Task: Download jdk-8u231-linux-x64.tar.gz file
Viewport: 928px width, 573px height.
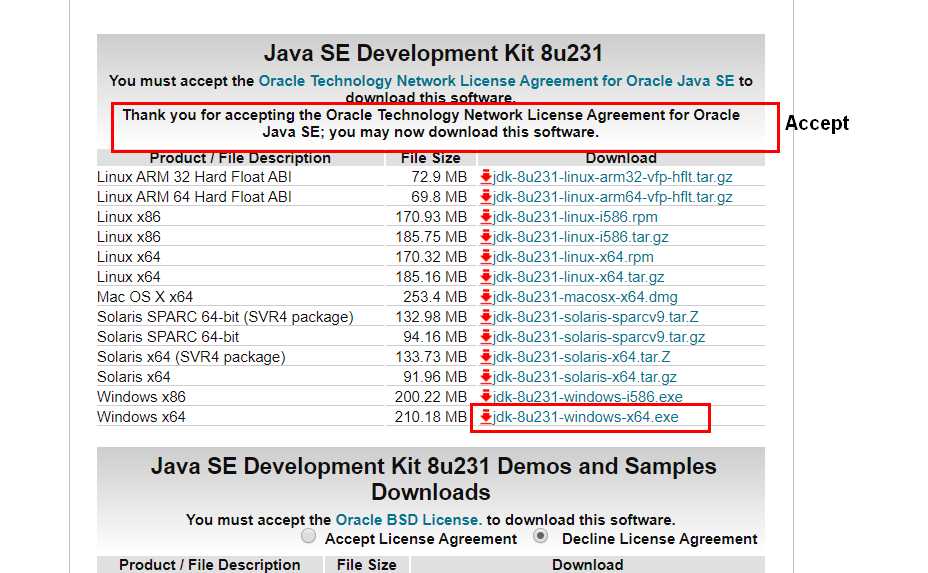Action: 578,276
